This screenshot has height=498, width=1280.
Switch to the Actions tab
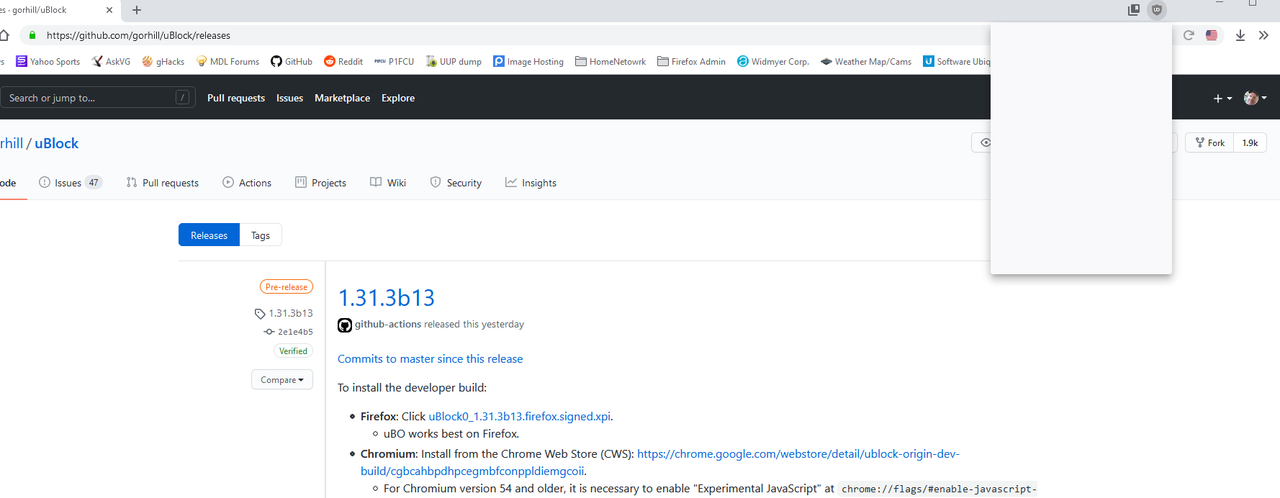tap(247, 183)
